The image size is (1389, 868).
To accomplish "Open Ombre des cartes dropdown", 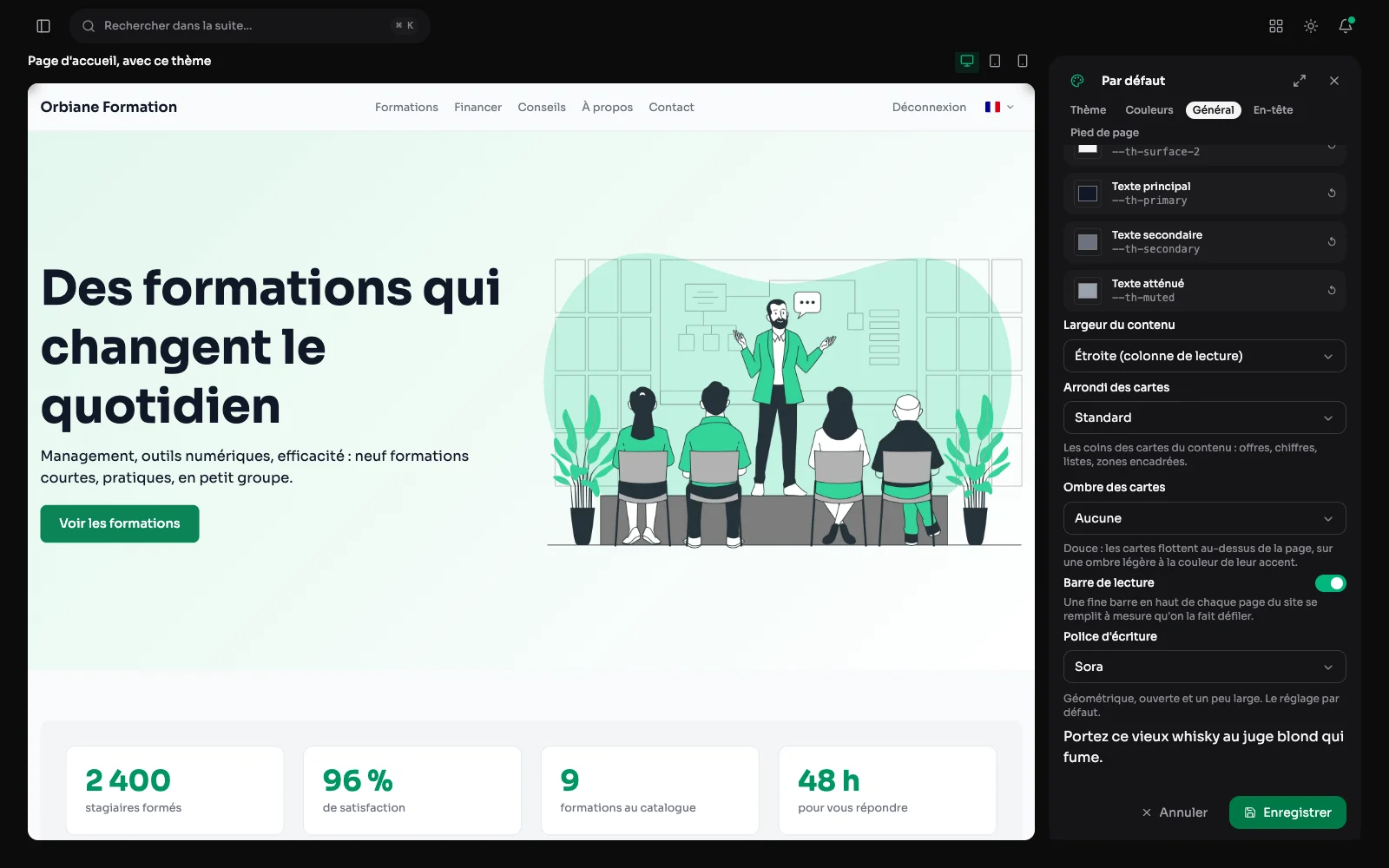I will click(1204, 518).
